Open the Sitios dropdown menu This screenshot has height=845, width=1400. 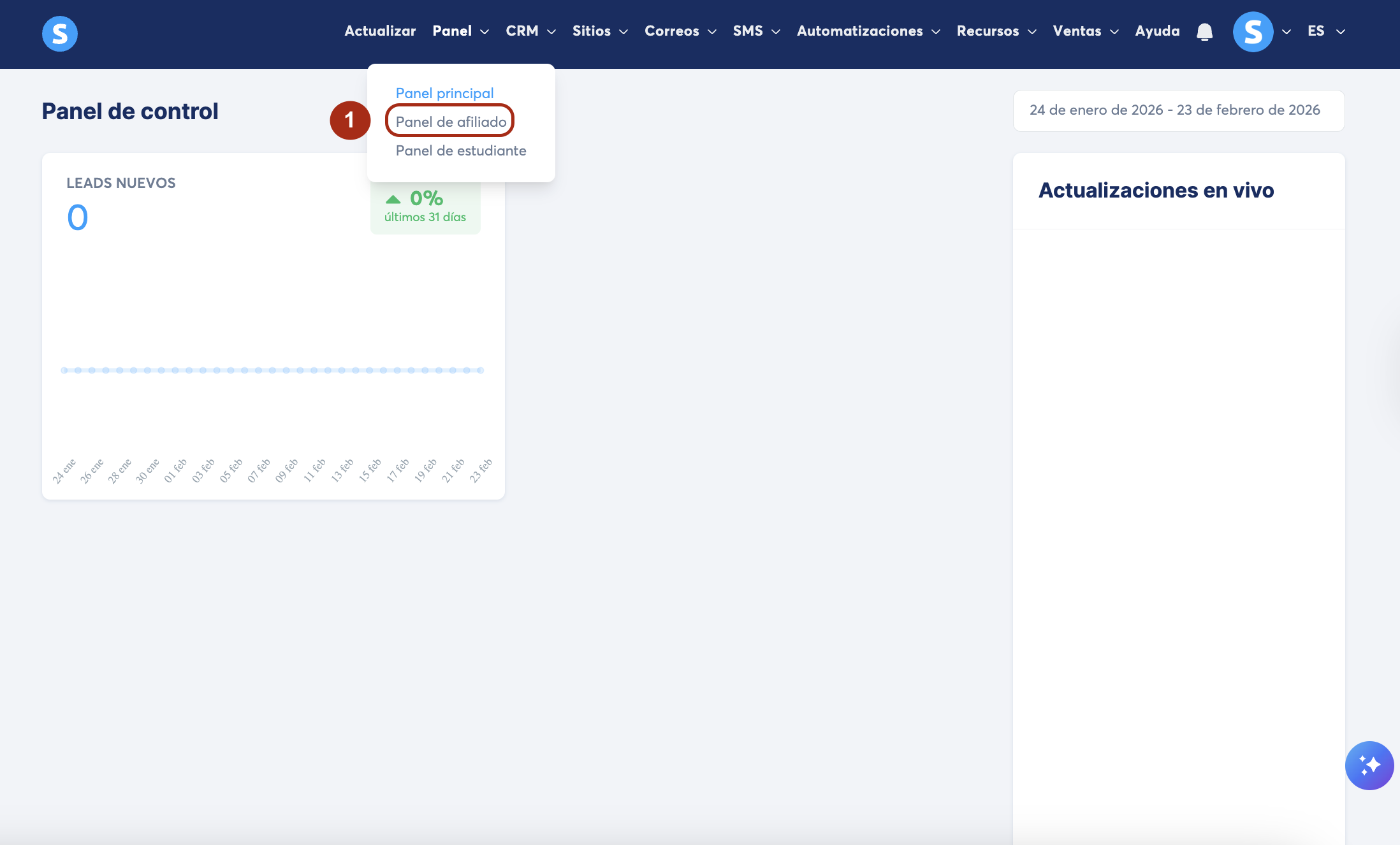click(600, 31)
